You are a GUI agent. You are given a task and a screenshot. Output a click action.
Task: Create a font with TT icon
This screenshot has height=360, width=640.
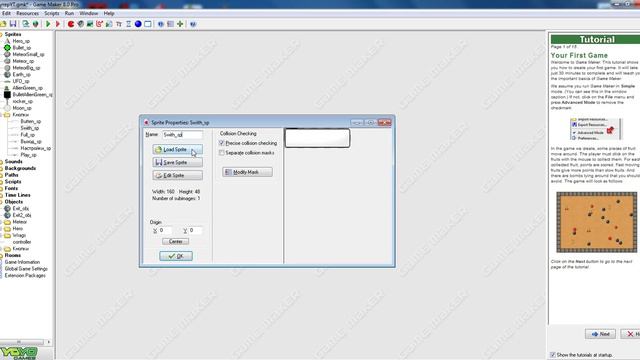tap(119, 24)
